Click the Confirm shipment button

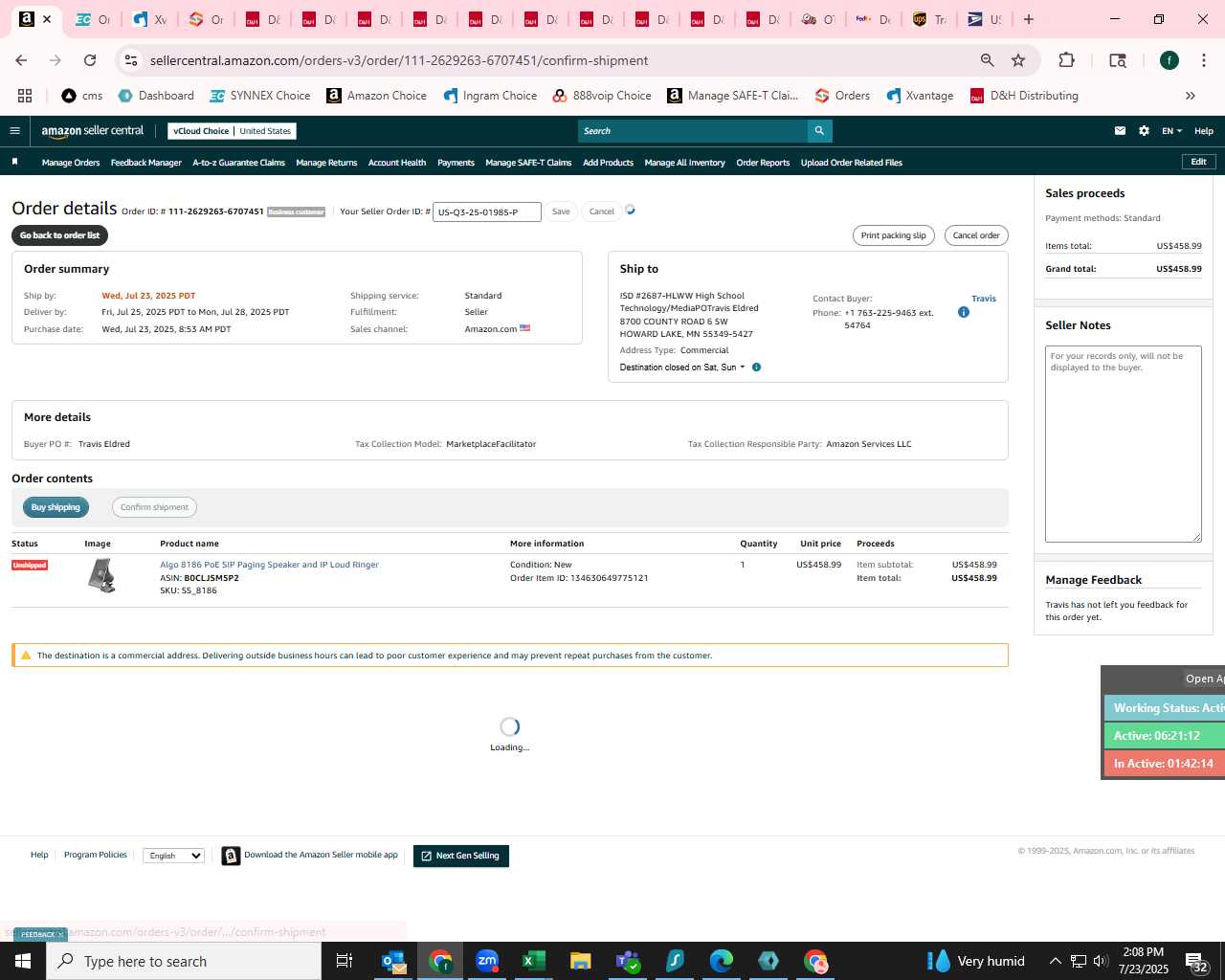pos(154,507)
